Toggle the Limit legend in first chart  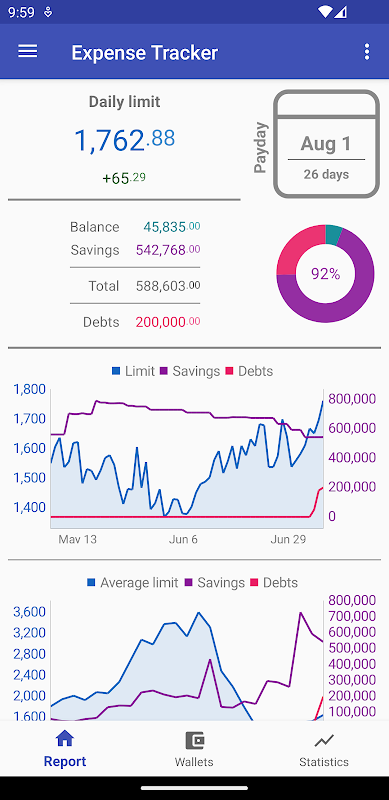tap(133, 371)
